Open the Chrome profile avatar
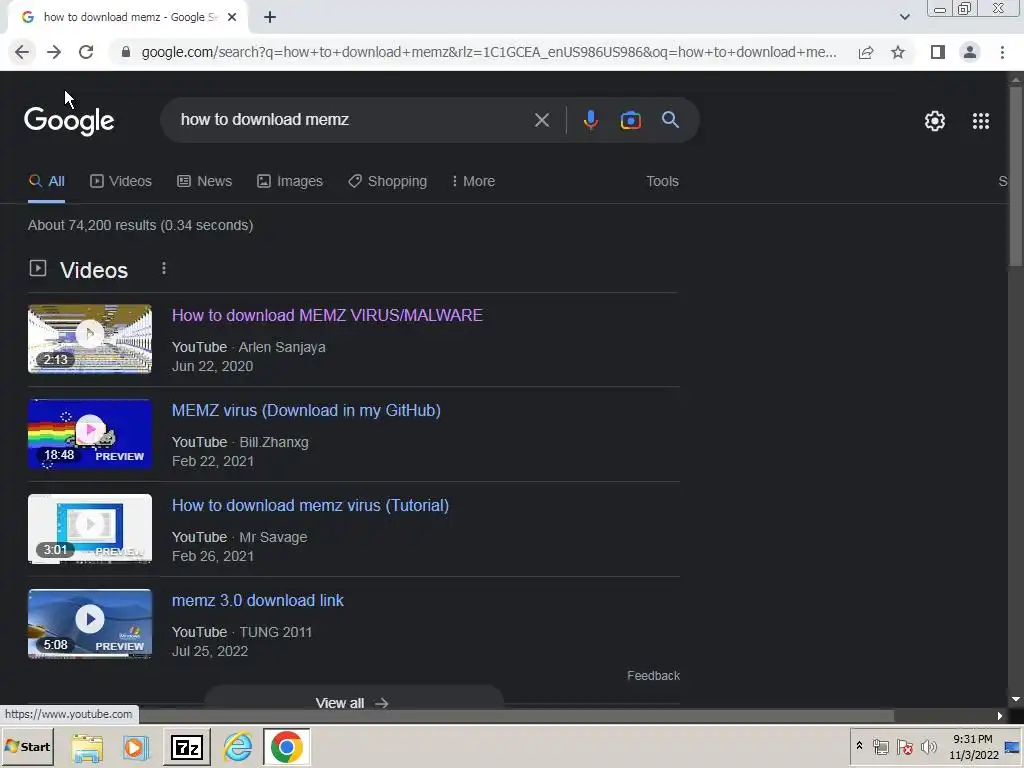1024x768 pixels. click(970, 52)
